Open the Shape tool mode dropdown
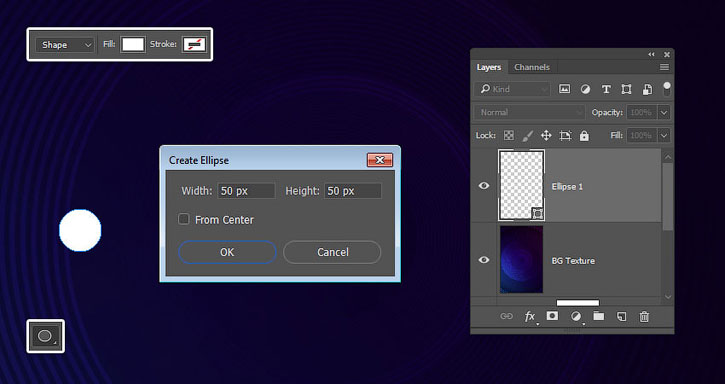The image size is (725, 384). (x=65, y=45)
